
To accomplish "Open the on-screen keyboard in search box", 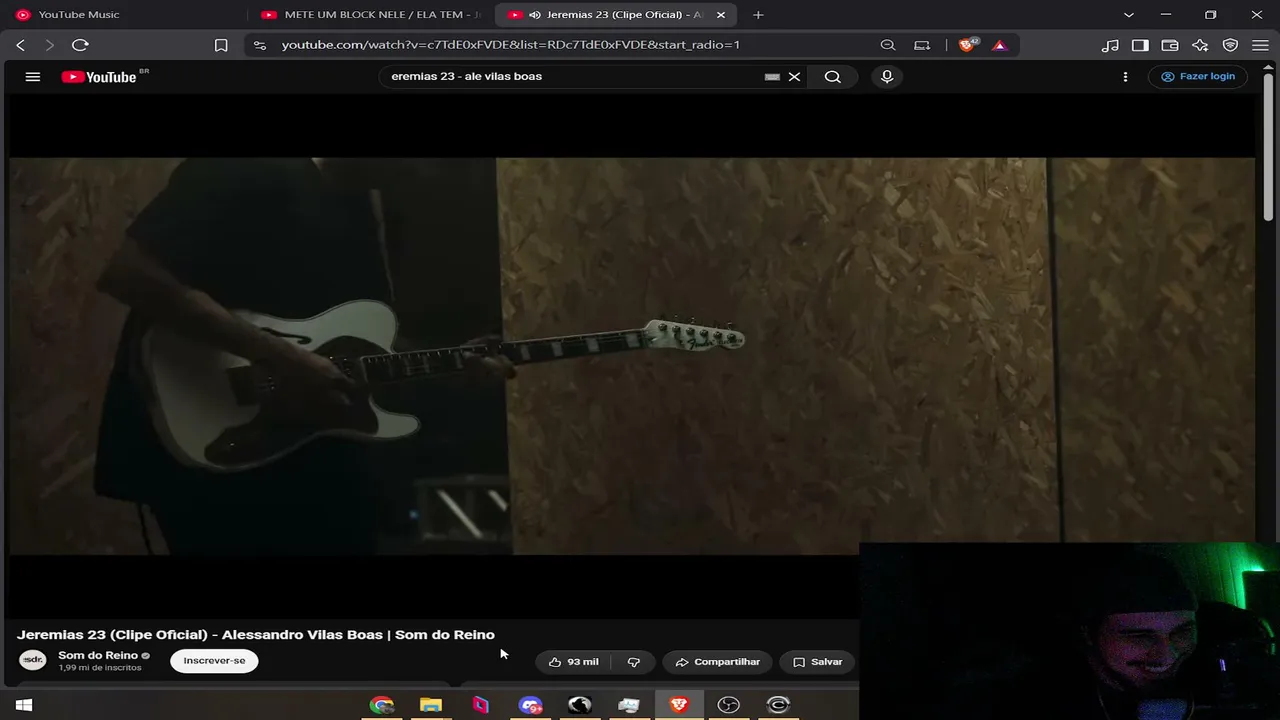I will tap(772, 77).
